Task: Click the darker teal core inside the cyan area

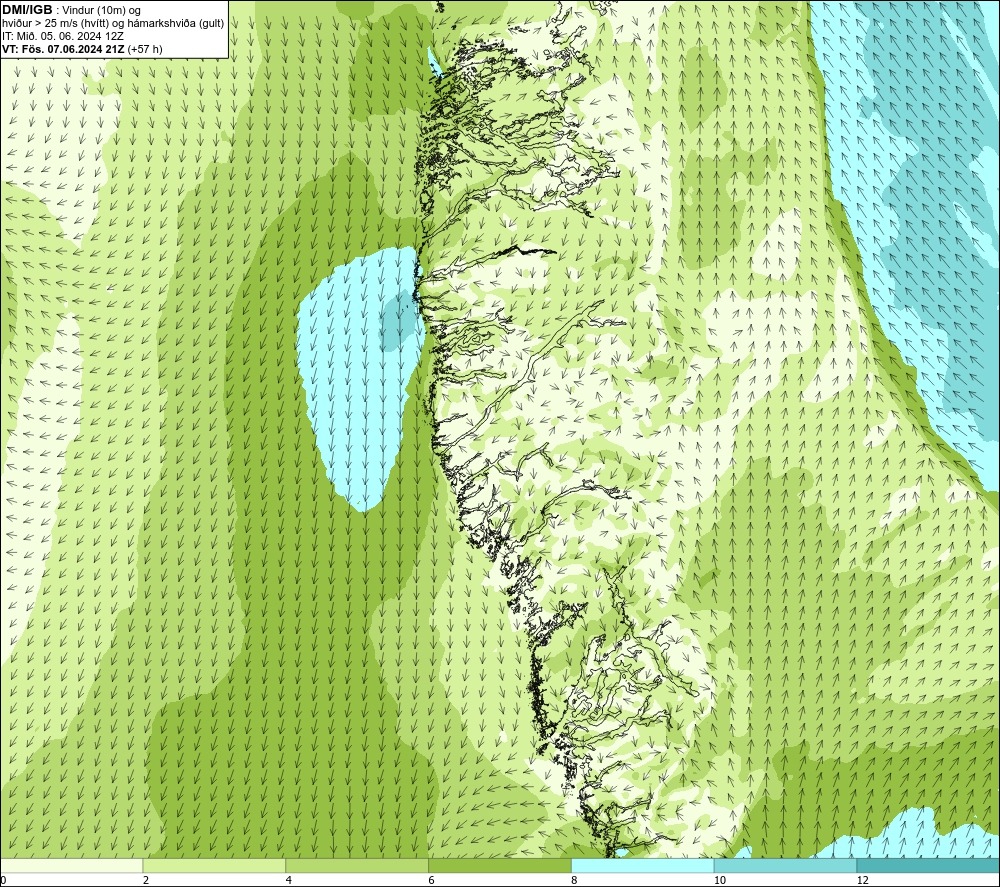Action: tap(399, 322)
